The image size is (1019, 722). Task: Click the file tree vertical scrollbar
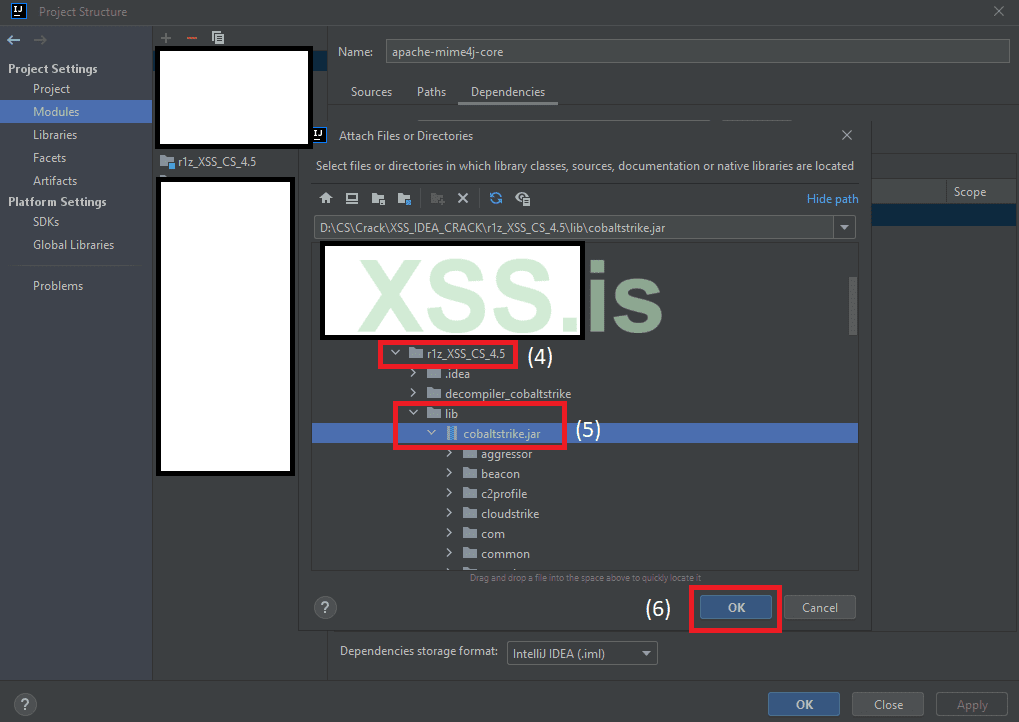point(853,306)
